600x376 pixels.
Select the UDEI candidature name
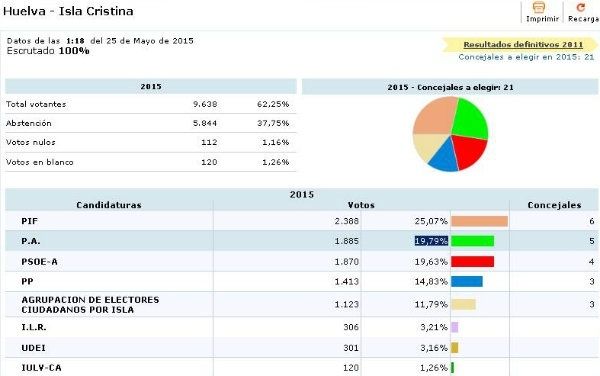coord(33,348)
